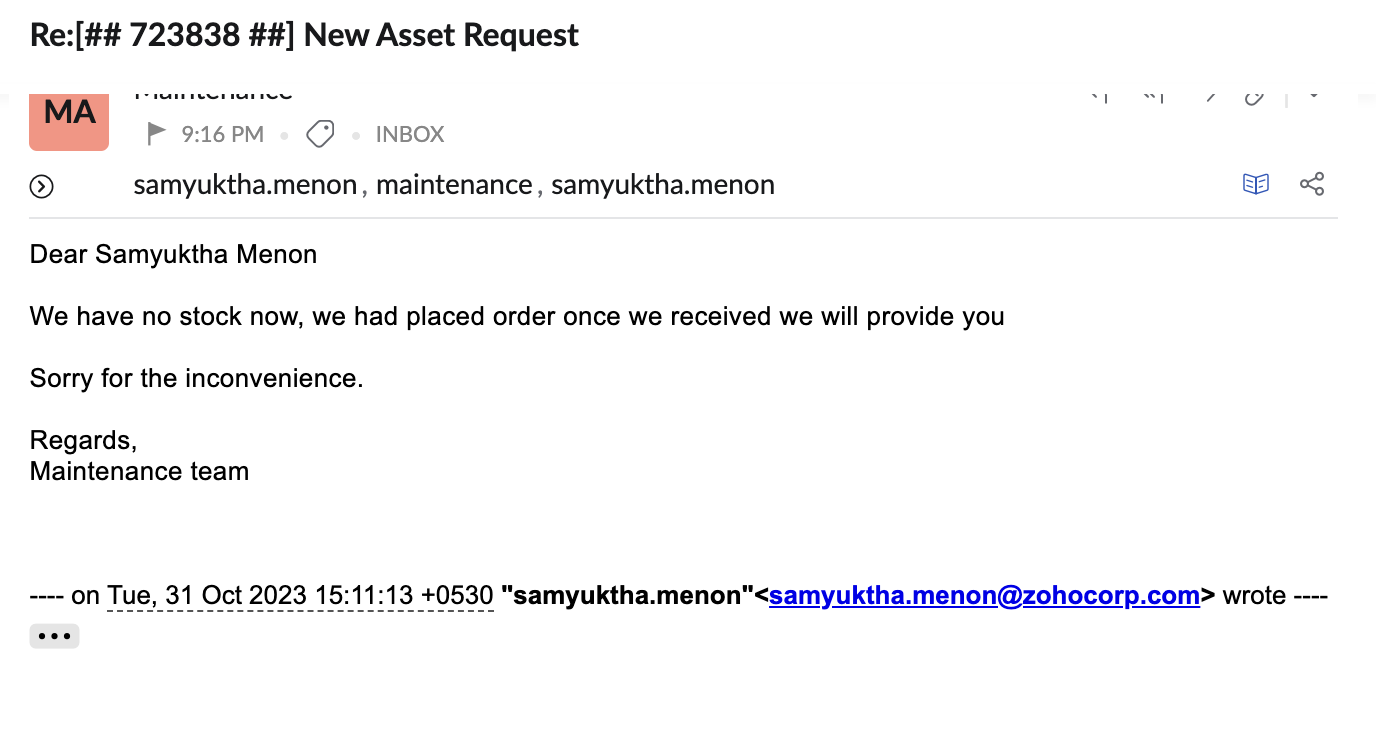This screenshot has height=744, width=1376.
Task: Click the 9:16 PM timestamp
Action: click(x=222, y=134)
